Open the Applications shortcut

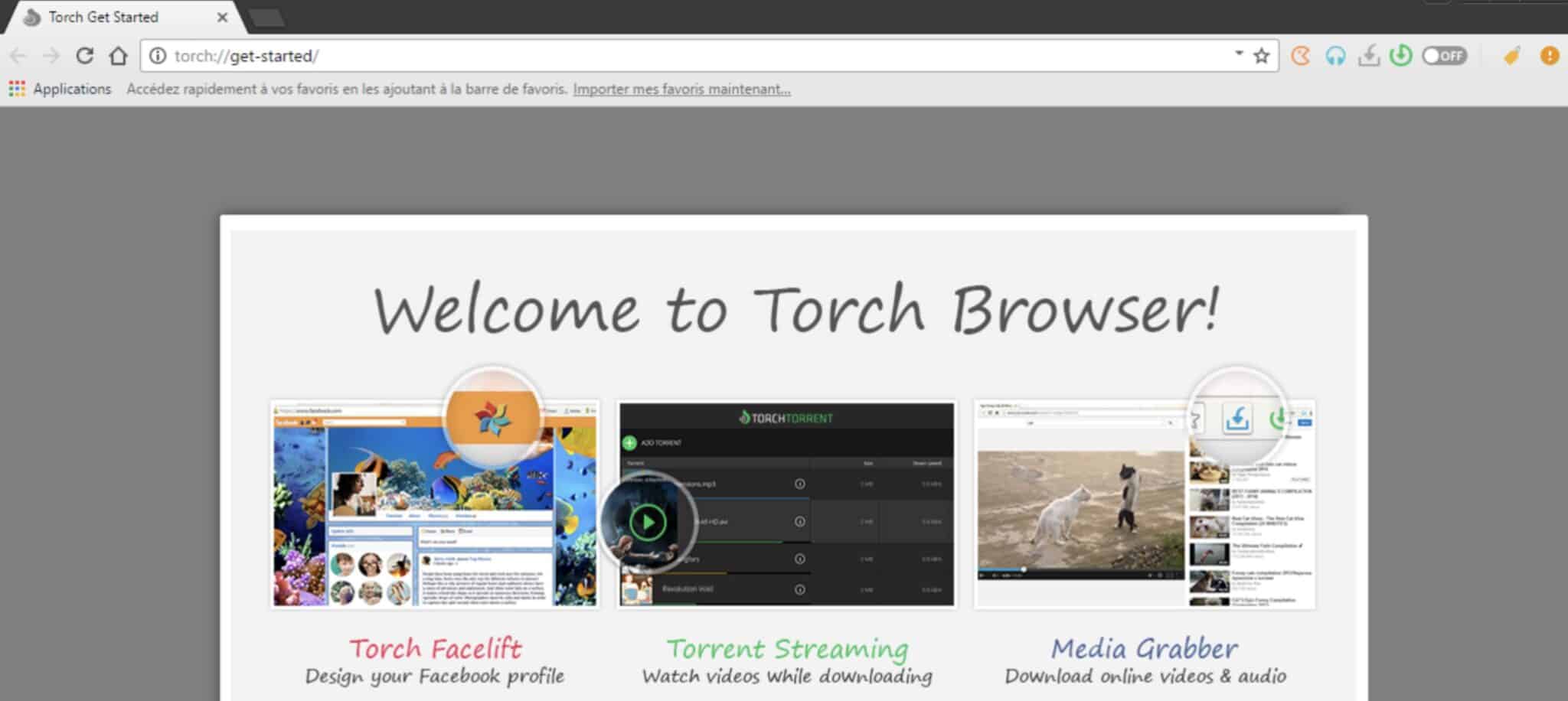(x=60, y=89)
